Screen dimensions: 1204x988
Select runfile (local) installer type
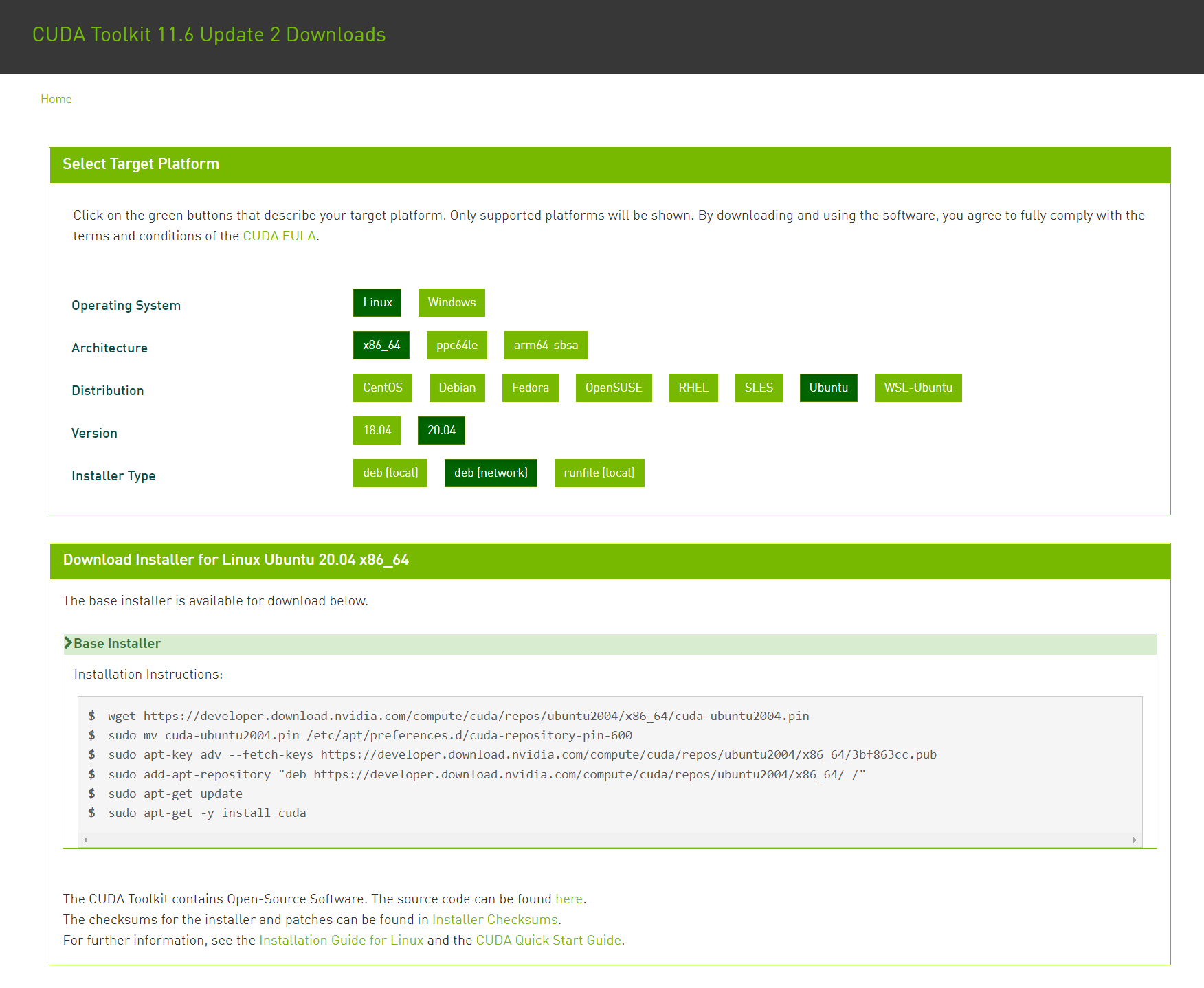coord(599,473)
